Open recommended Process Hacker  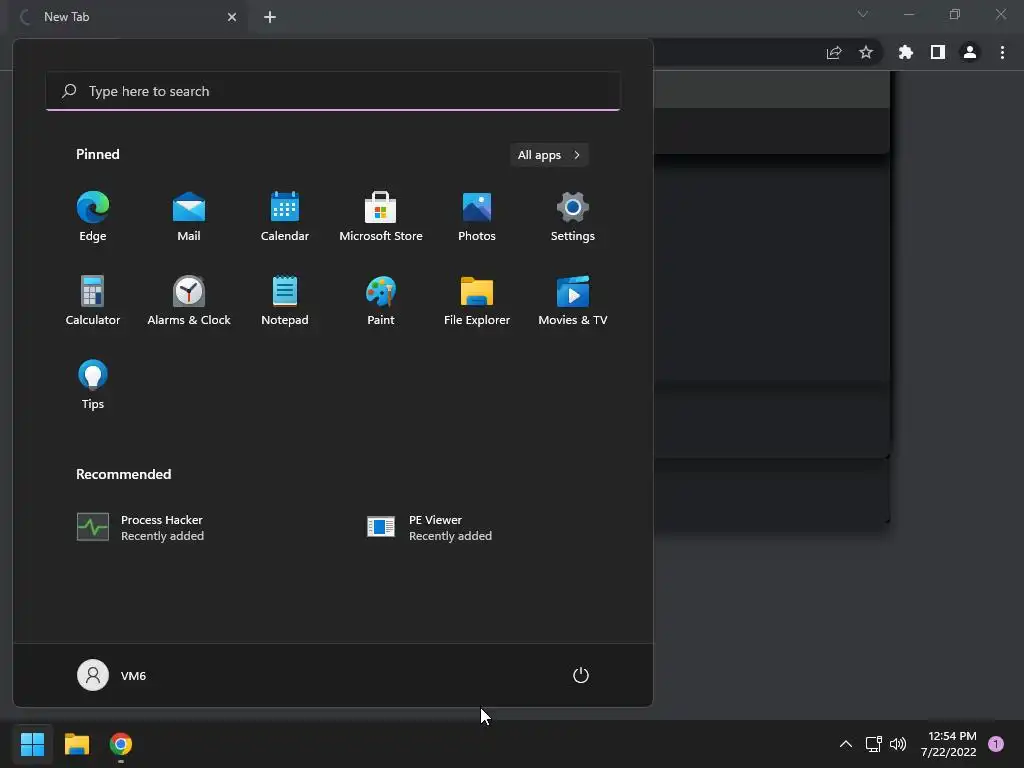pyautogui.click(x=140, y=528)
